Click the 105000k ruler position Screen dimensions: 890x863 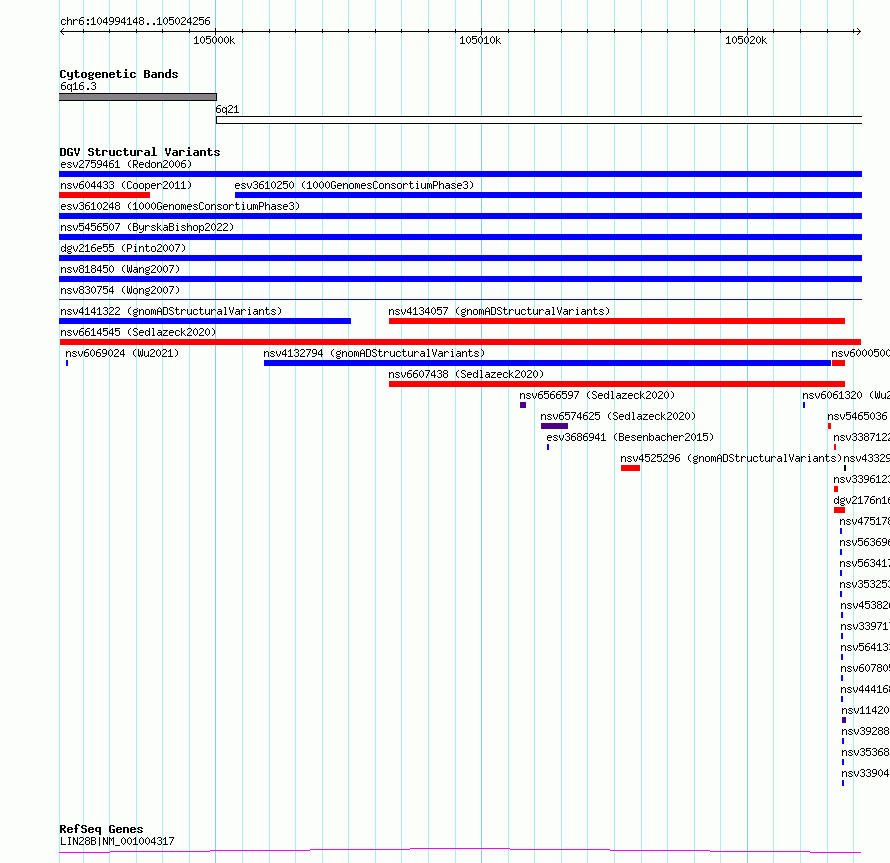[214, 40]
